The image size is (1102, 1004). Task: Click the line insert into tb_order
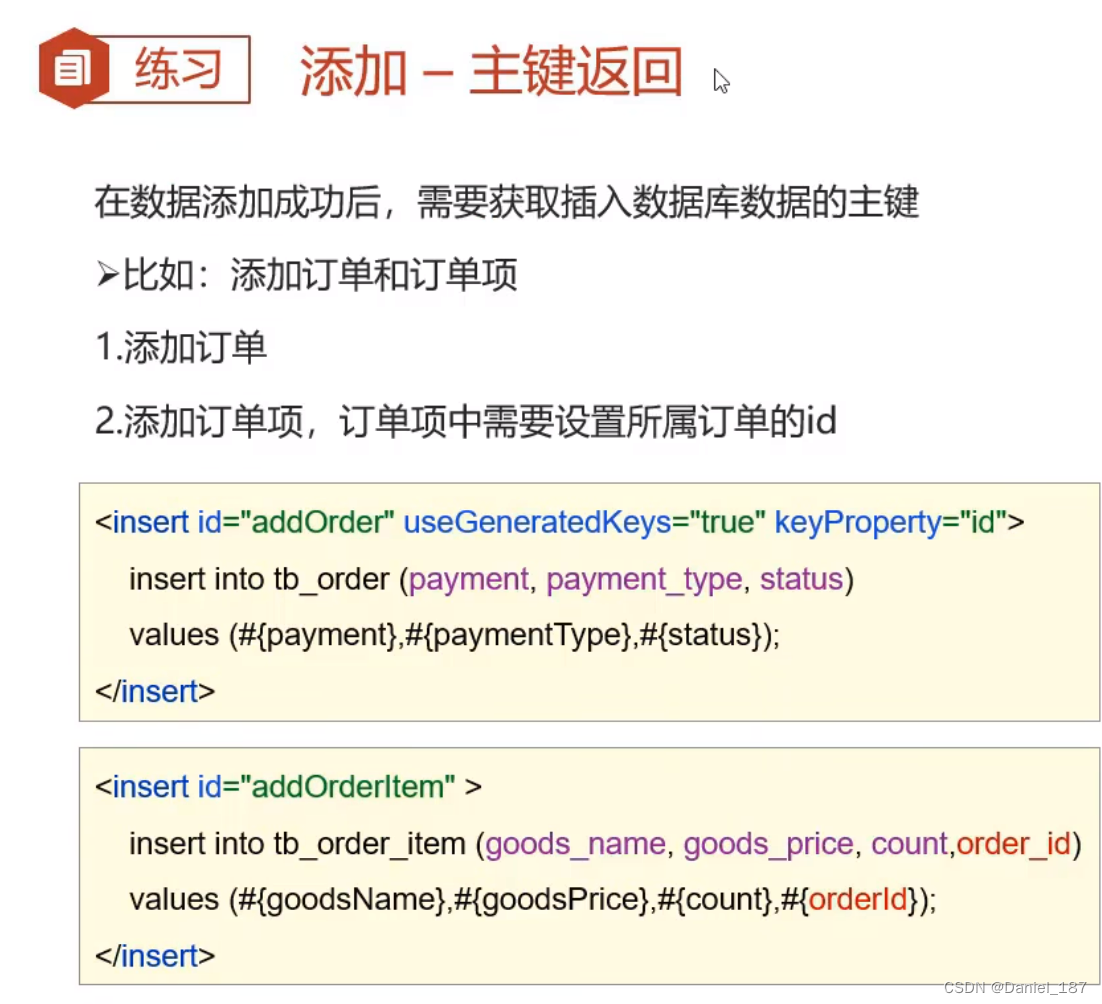pos(491,580)
